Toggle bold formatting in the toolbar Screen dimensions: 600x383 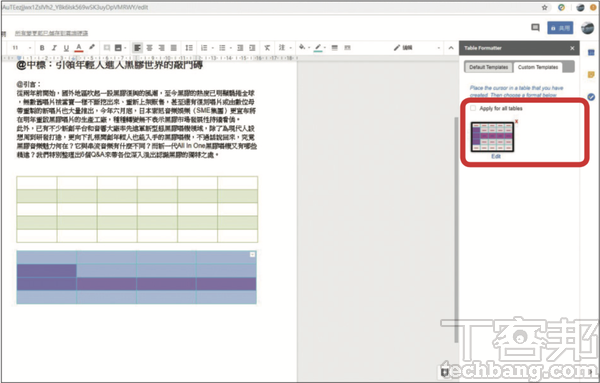(x=42, y=48)
